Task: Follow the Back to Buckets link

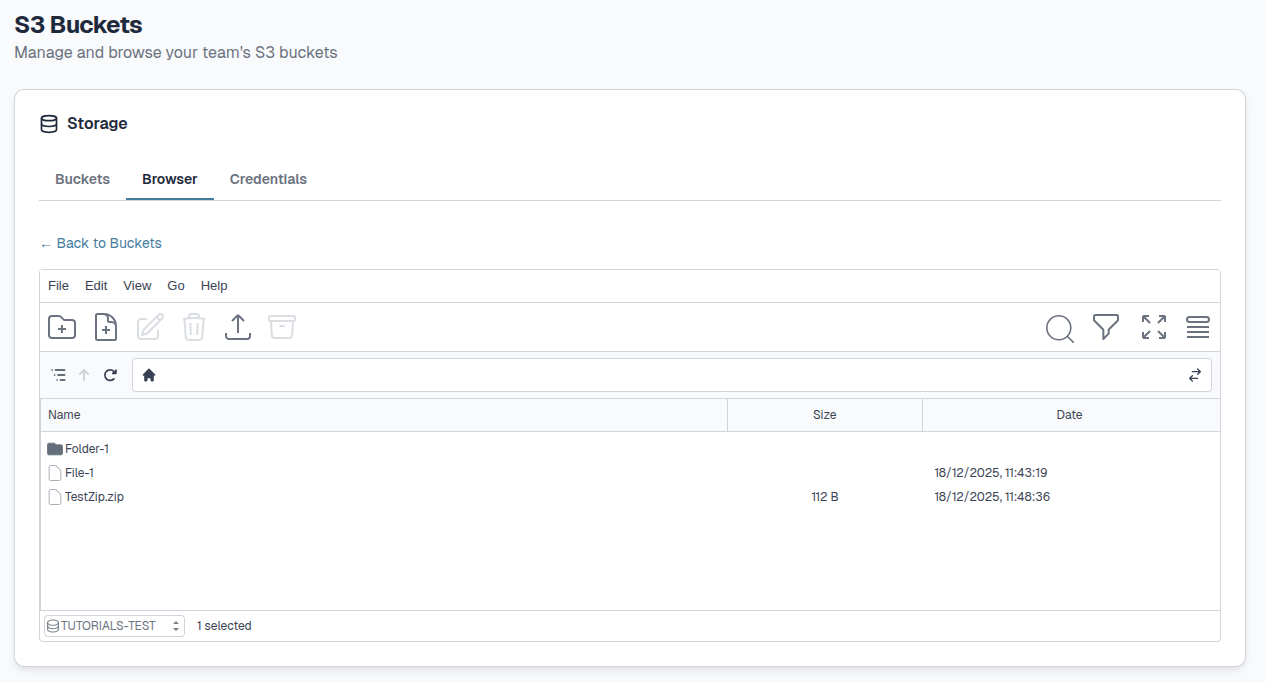Action: point(101,243)
